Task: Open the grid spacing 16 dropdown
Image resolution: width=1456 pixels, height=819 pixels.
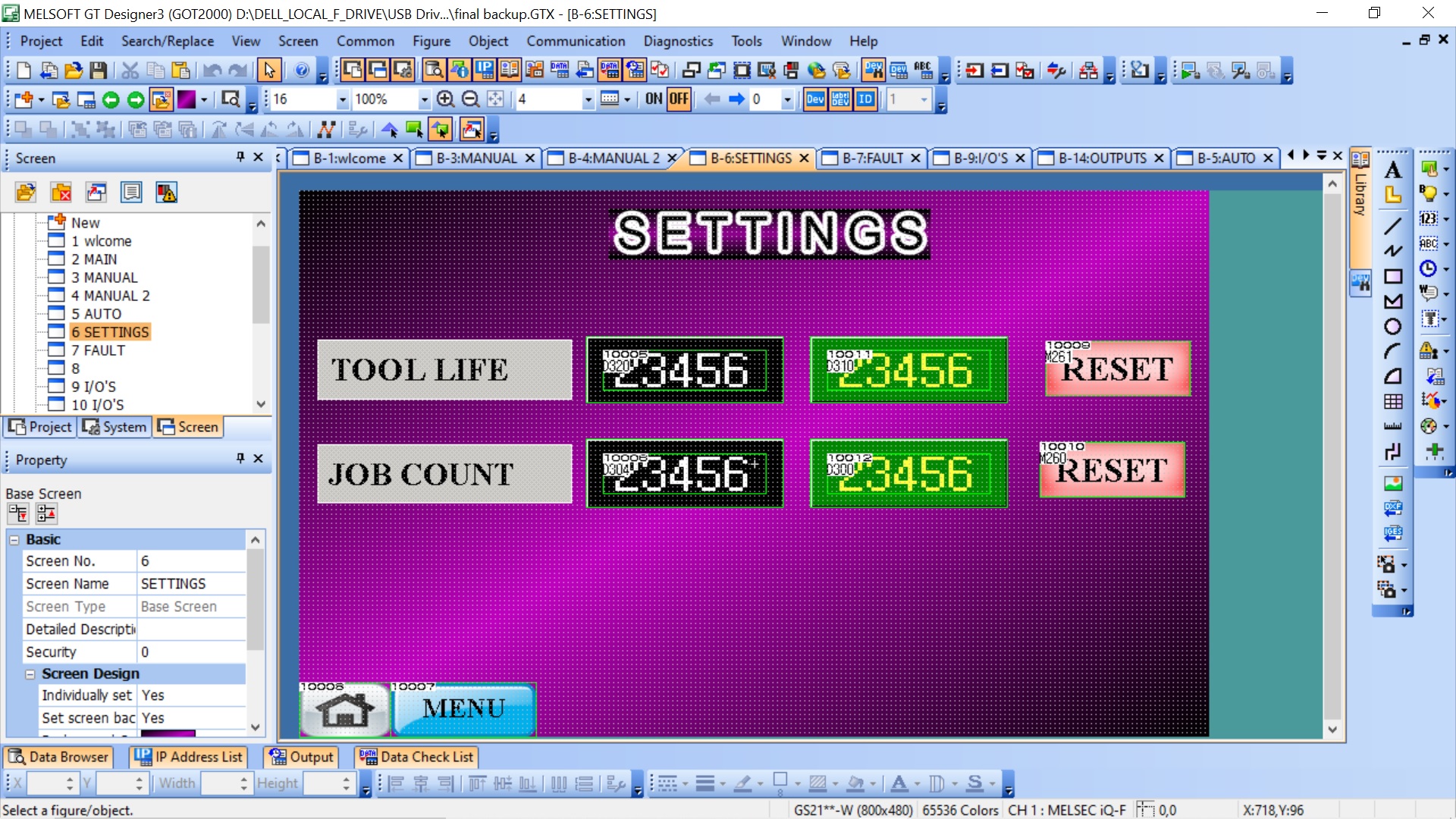Action: pos(342,99)
